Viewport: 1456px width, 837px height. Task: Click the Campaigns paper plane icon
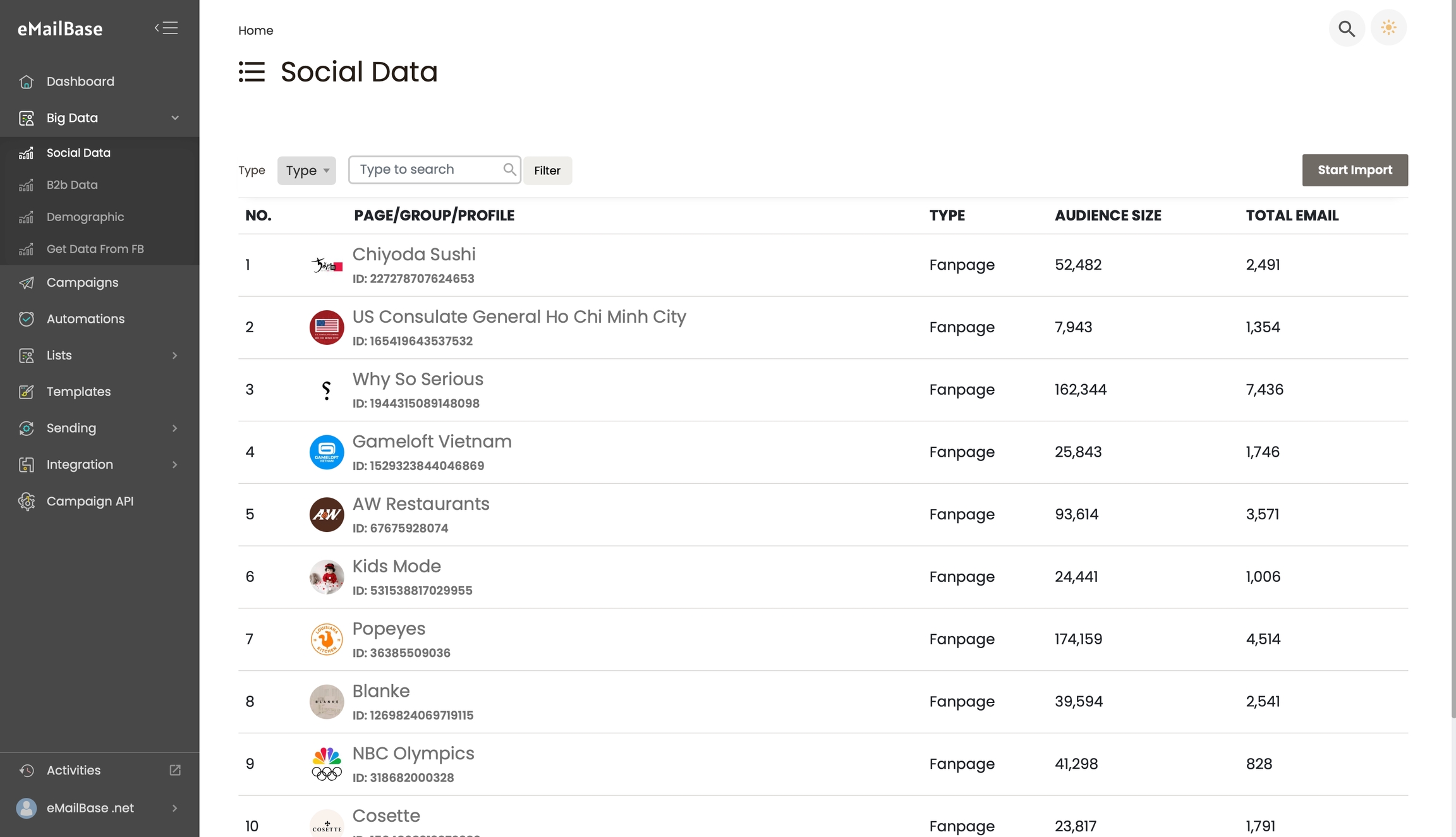(x=27, y=282)
